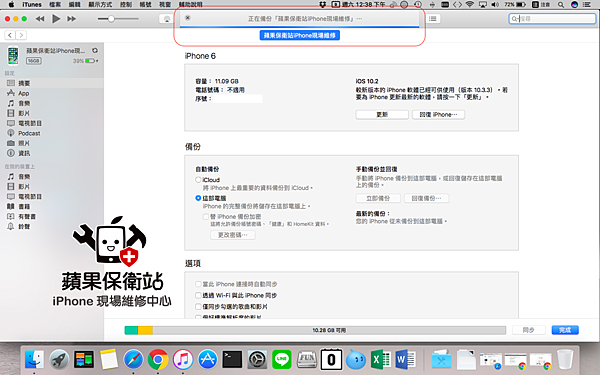Click the Spotlight search icon in menu bar
600x375 pixels.
561,4
